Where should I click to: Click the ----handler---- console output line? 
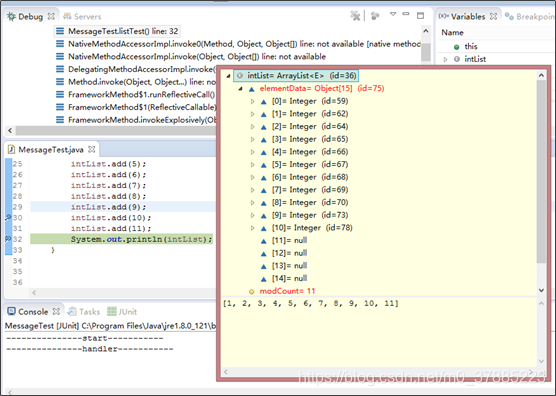pos(90,349)
